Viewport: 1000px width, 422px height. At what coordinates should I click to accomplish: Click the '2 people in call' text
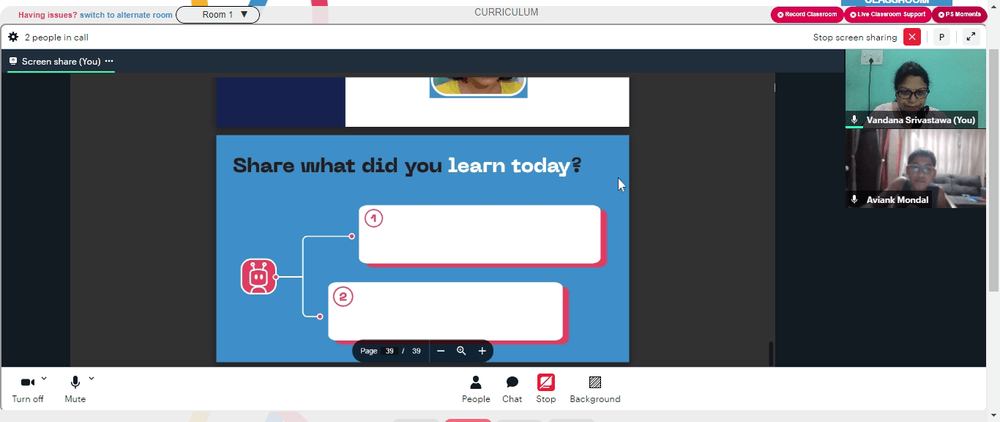coord(56,38)
